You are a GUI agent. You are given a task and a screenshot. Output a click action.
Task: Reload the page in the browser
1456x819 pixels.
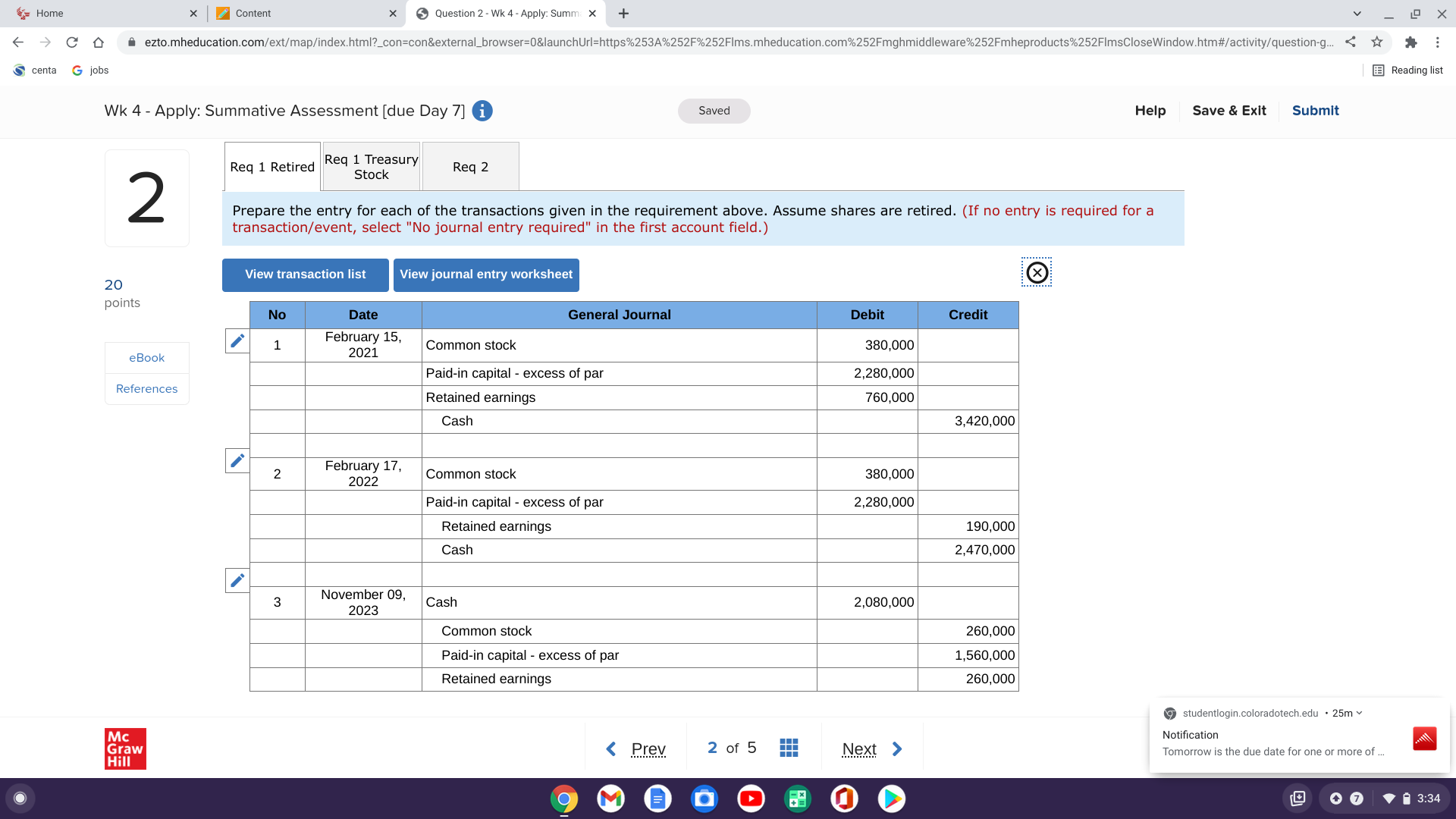click(72, 42)
